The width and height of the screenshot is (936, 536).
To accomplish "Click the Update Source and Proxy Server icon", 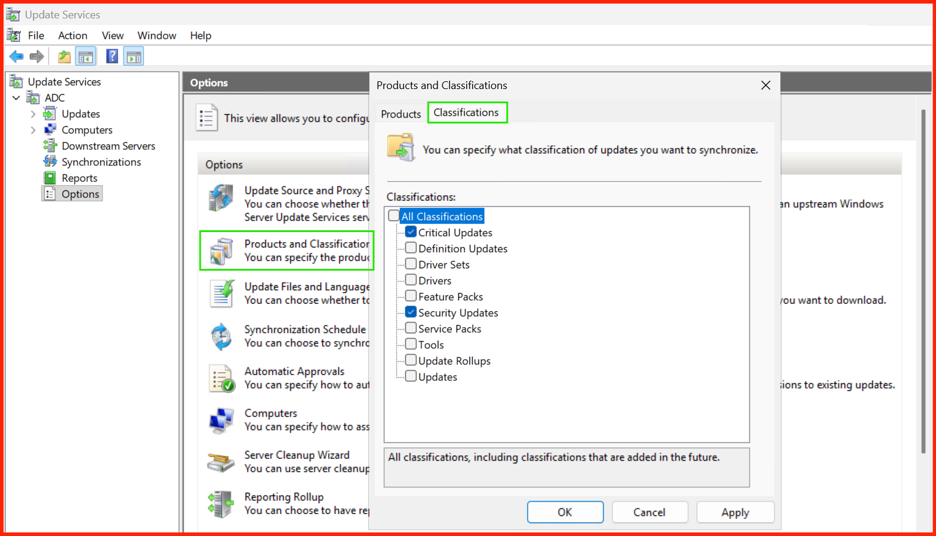I will tap(221, 198).
